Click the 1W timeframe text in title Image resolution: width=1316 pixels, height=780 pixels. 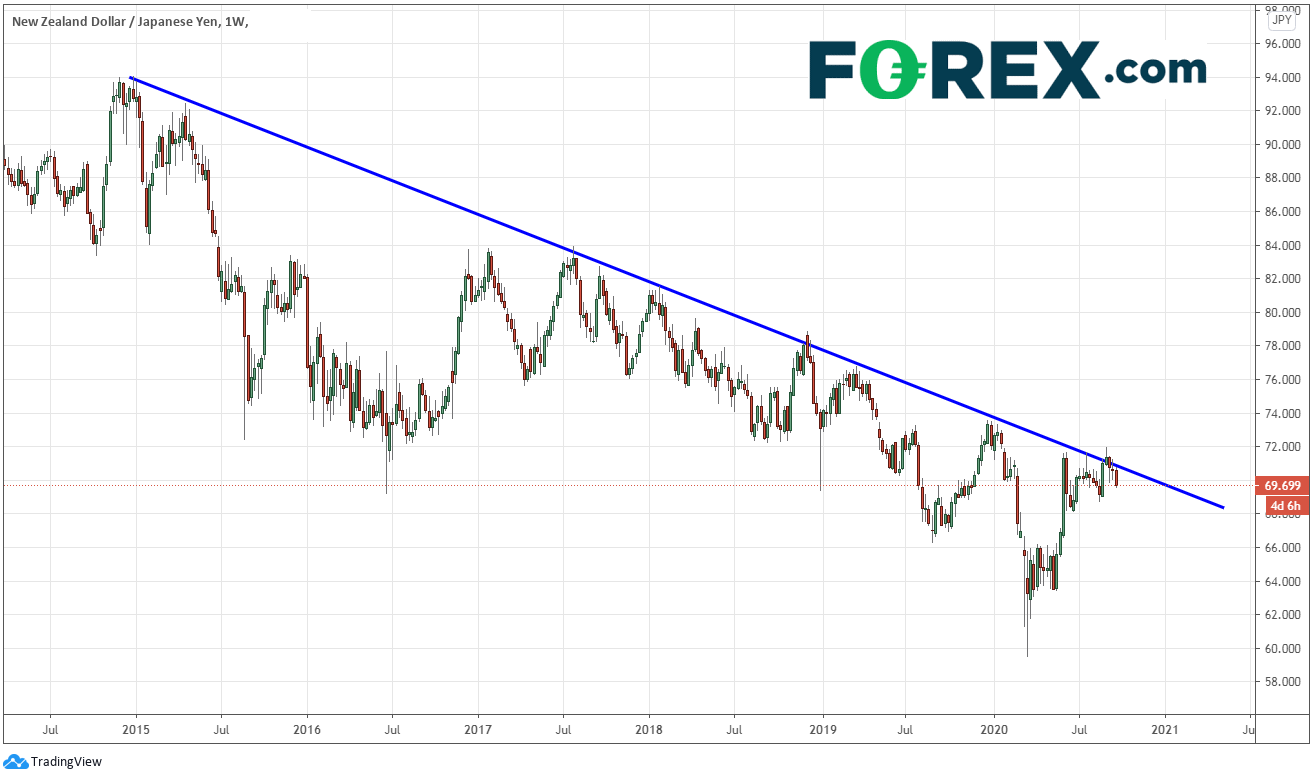point(233,20)
